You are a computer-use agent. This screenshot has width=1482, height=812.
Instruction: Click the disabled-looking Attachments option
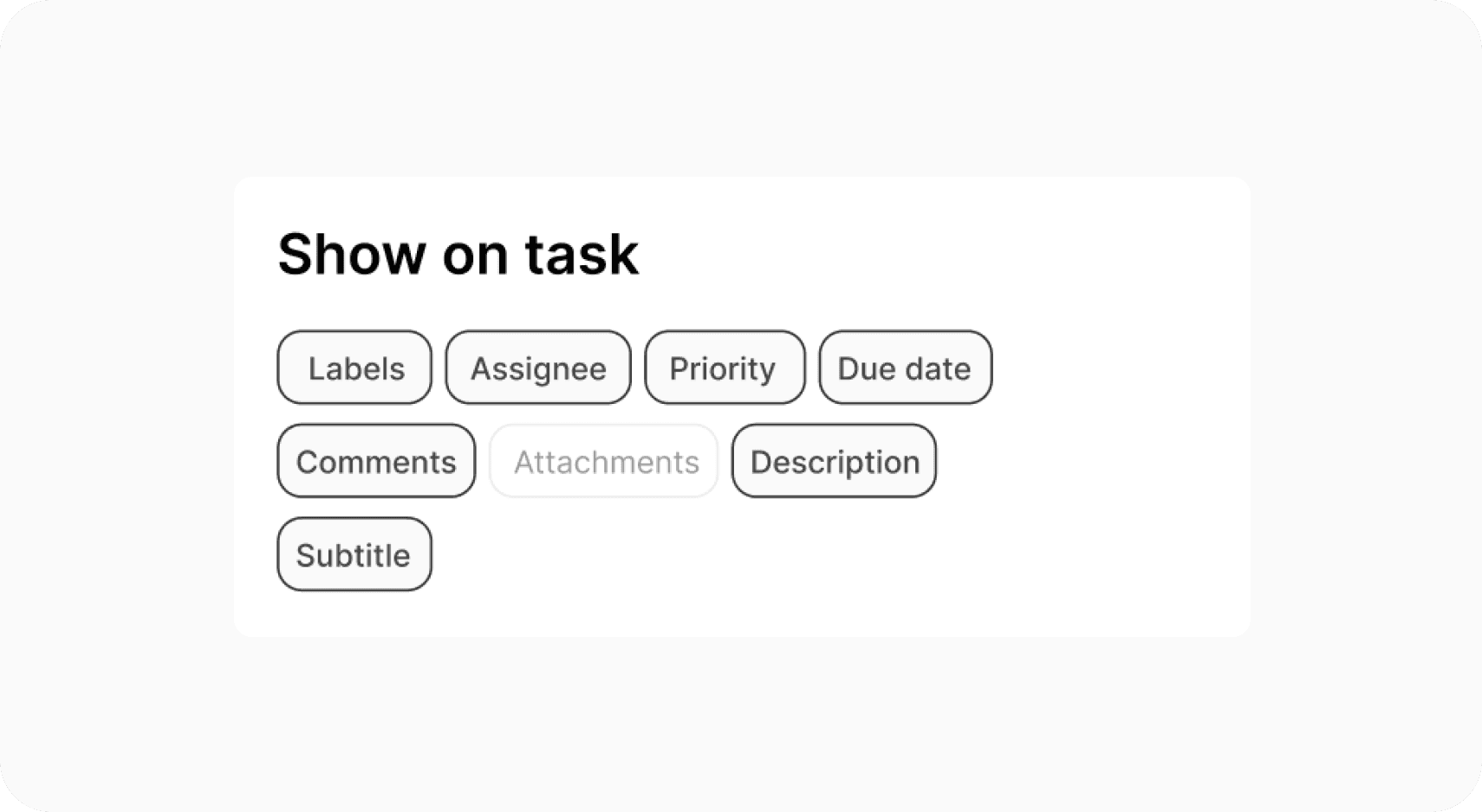coord(604,461)
